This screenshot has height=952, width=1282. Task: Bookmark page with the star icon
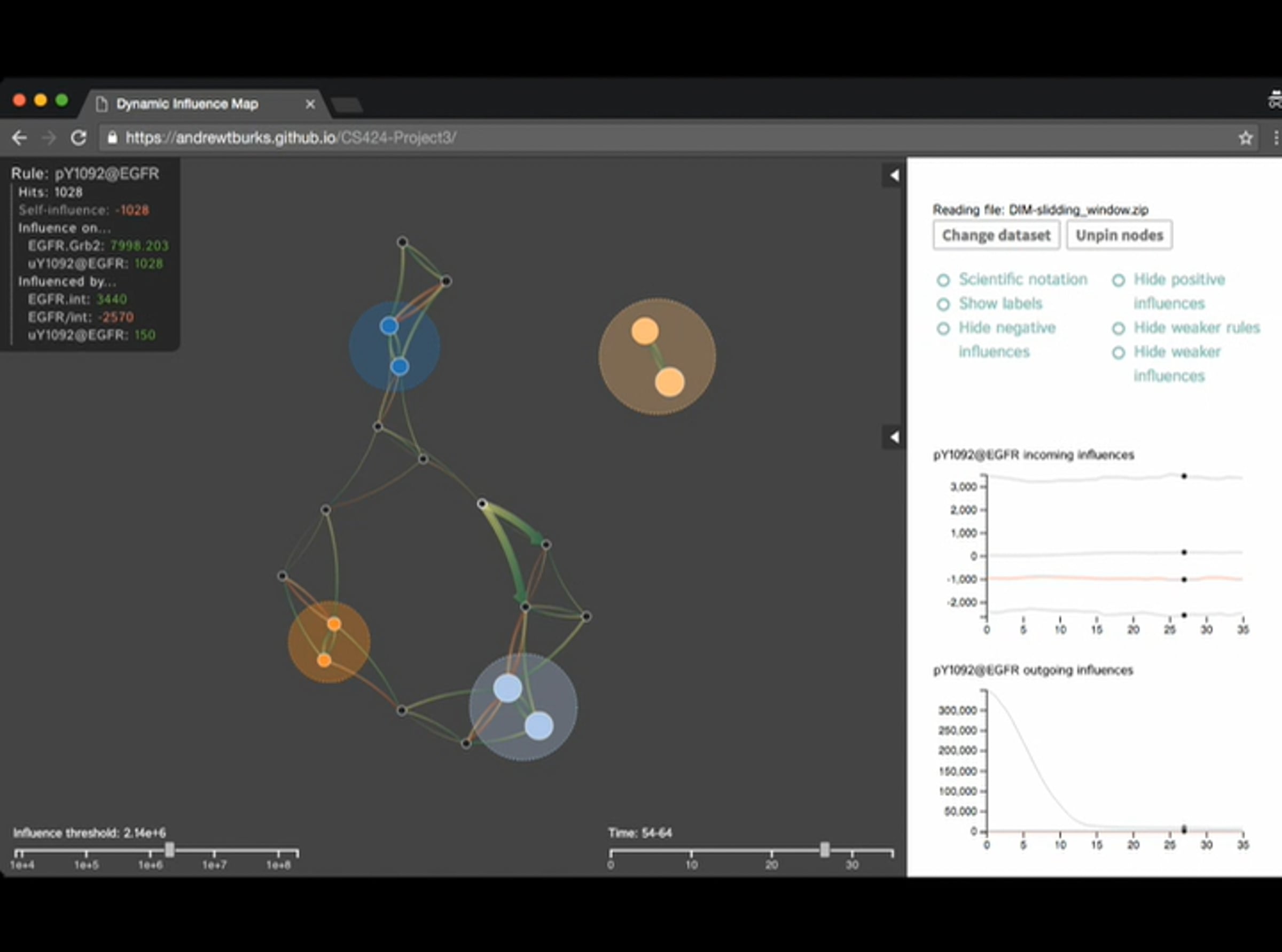1246,138
